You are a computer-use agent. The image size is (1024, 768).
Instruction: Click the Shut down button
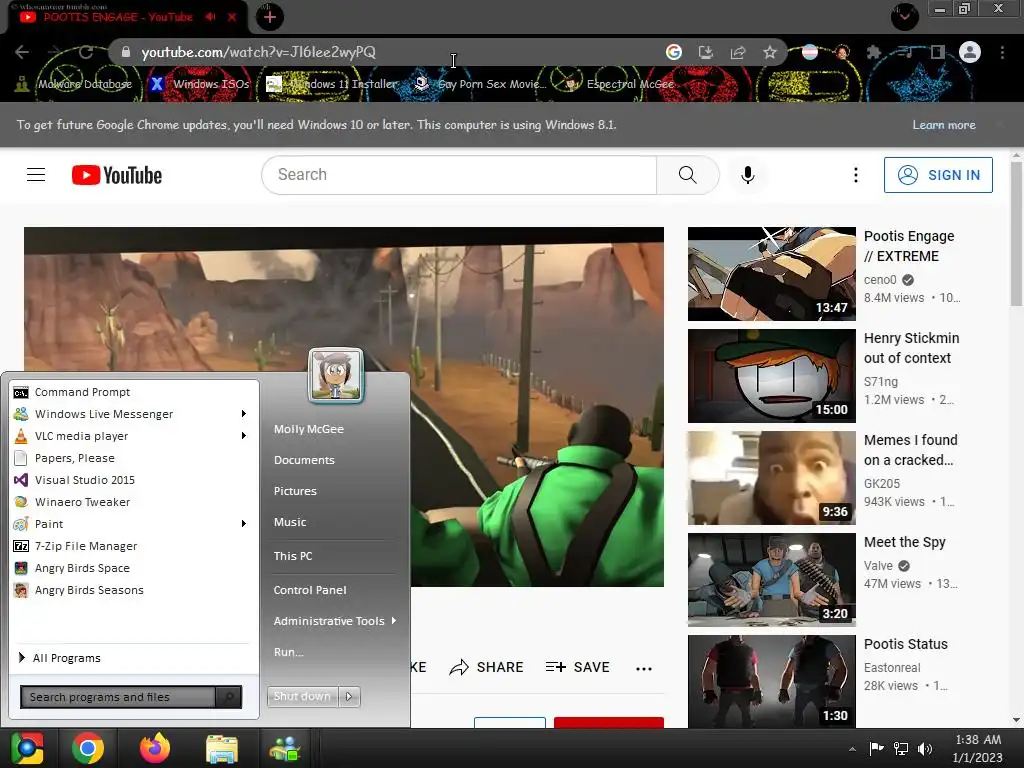click(302, 697)
